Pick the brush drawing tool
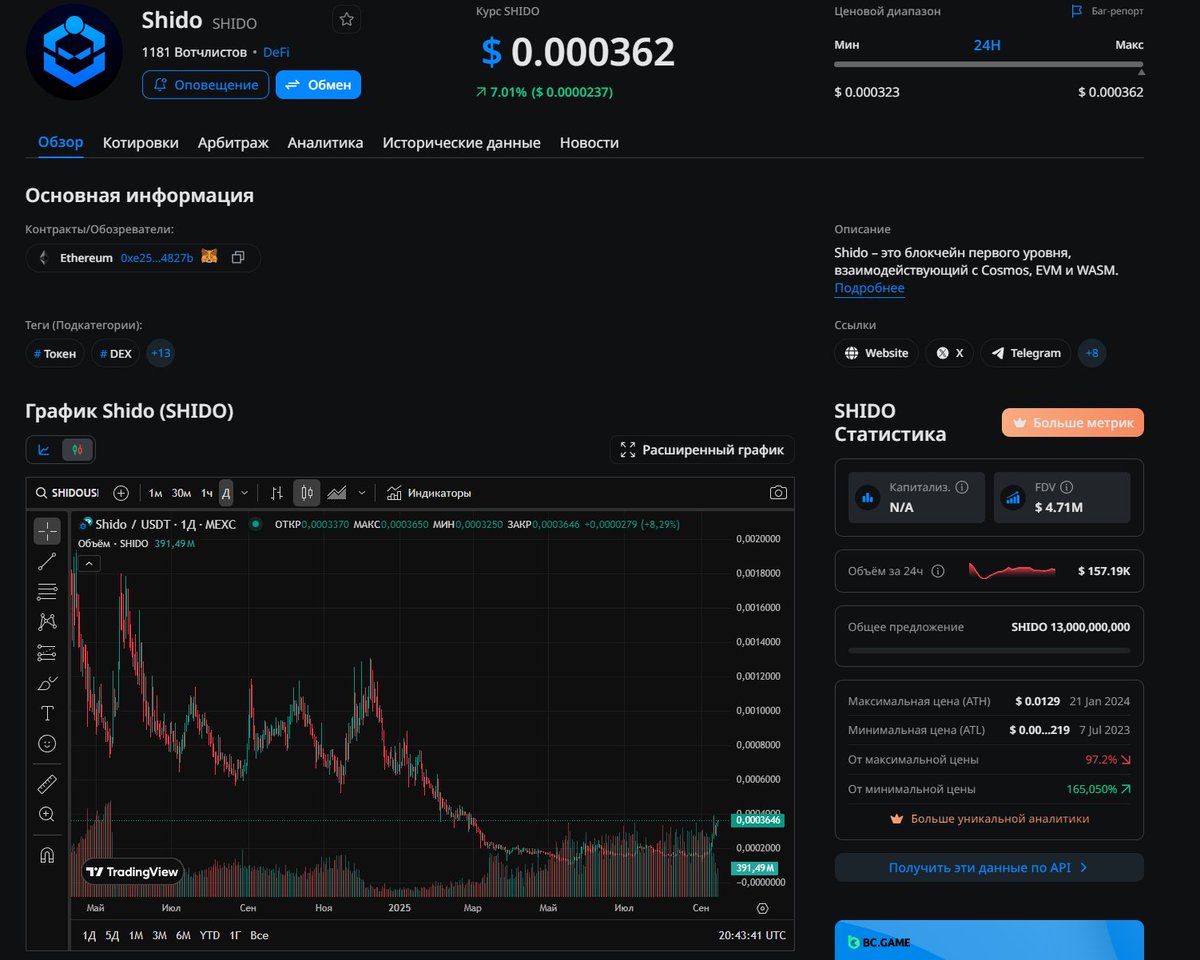The width and height of the screenshot is (1200, 960). click(x=47, y=683)
